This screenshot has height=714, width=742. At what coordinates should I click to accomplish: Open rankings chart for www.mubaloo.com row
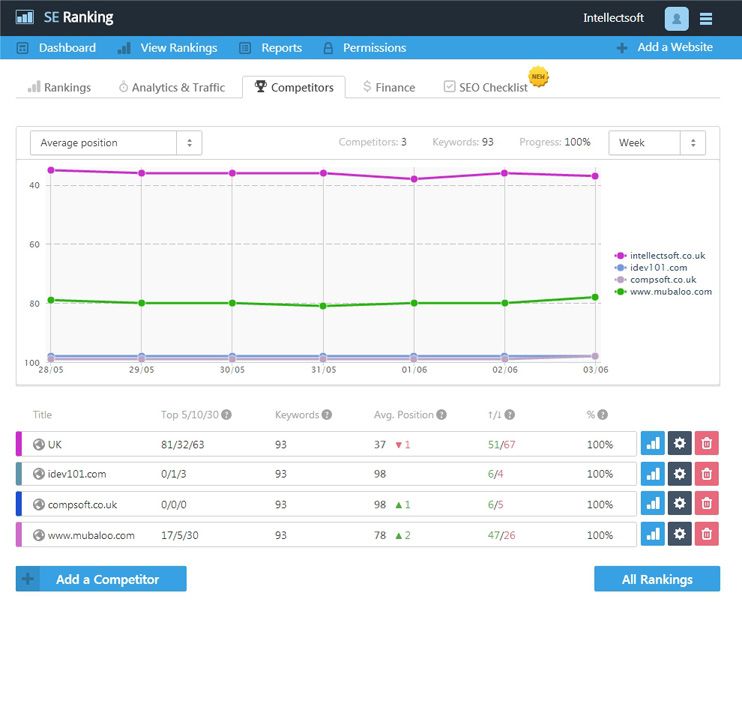click(x=653, y=534)
